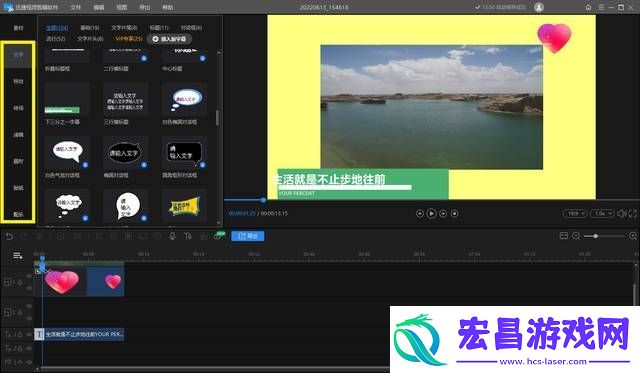Download the rounded rectangle dialog template
Image resolution: width=640 pixels, height=373 pixels.
point(203,165)
